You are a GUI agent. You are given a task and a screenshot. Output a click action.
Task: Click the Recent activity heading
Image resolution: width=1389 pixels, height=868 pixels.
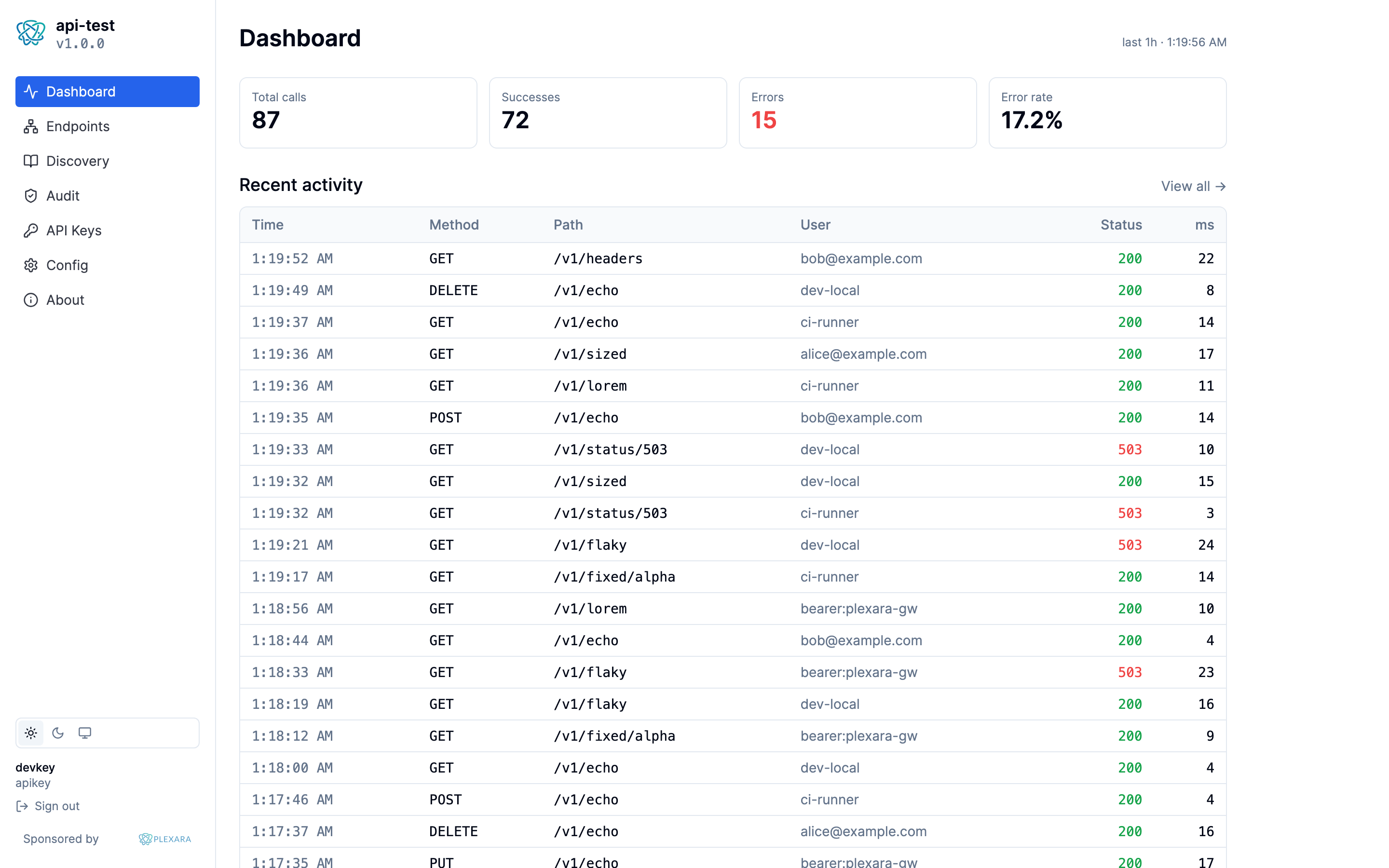tap(301, 185)
